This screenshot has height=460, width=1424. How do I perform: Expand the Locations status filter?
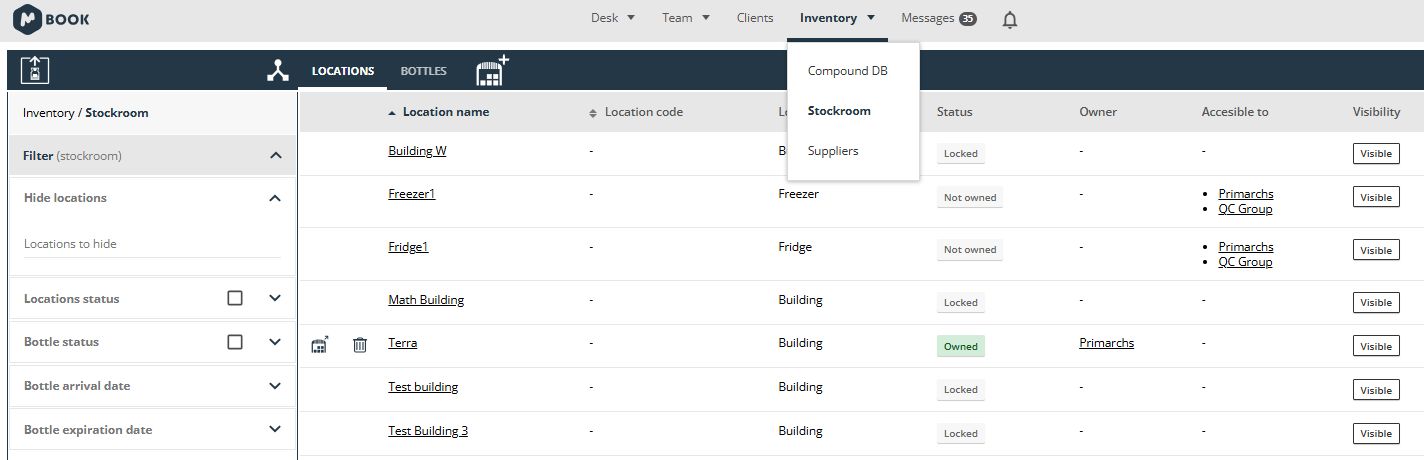pyautogui.click(x=275, y=298)
